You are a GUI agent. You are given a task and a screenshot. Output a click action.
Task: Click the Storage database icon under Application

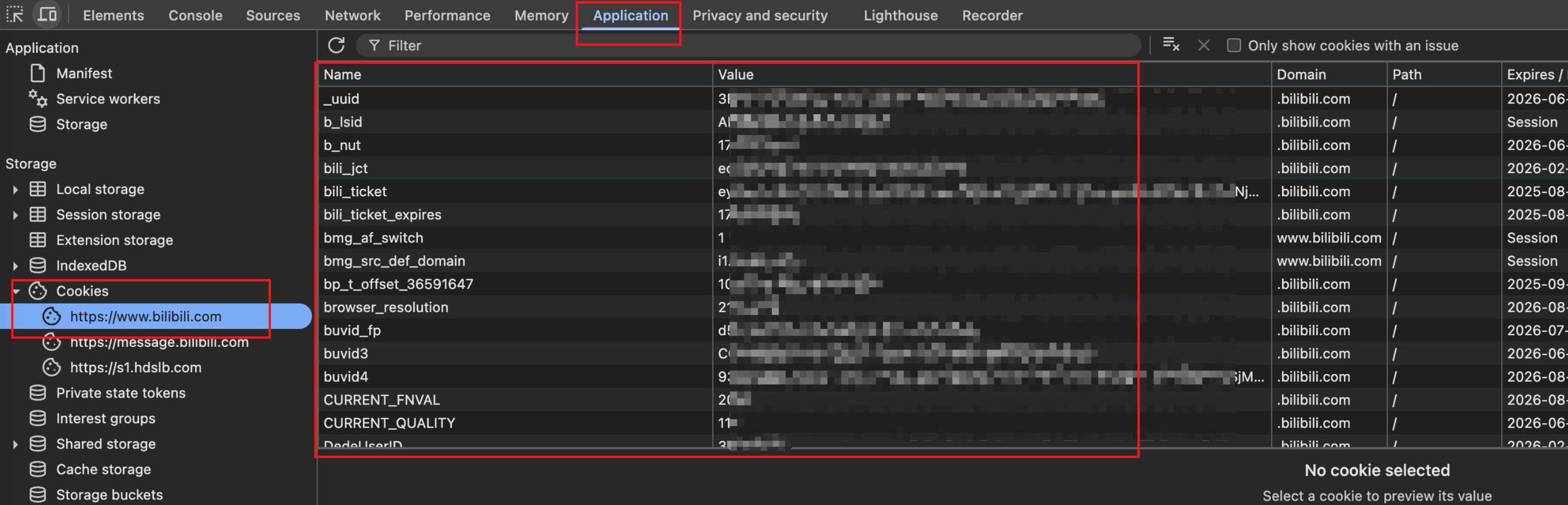38,124
